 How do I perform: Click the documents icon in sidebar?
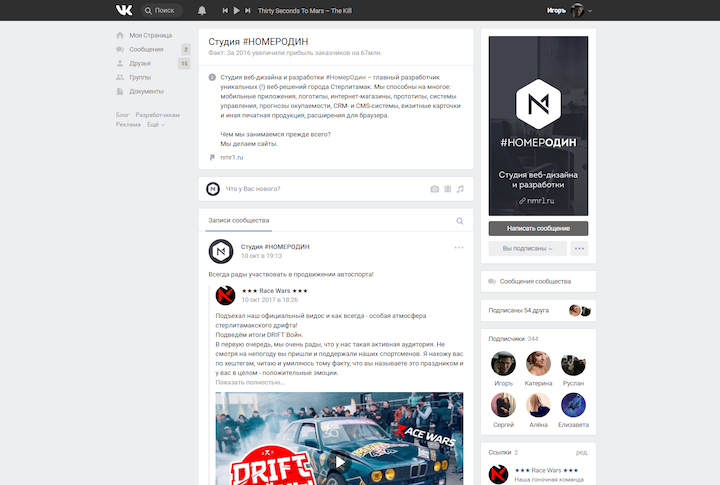click(x=120, y=91)
